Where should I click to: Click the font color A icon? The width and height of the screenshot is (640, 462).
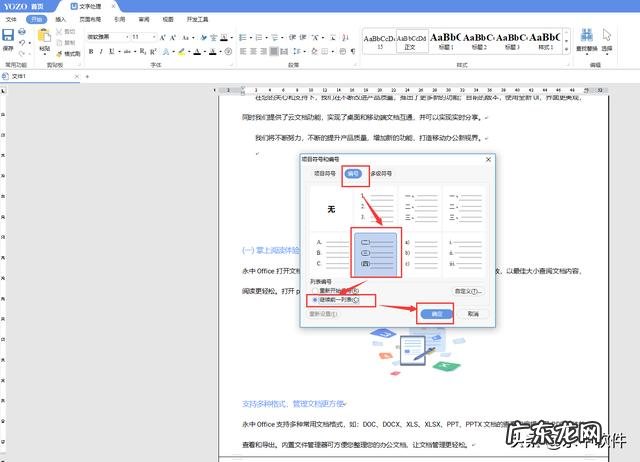click(197, 51)
